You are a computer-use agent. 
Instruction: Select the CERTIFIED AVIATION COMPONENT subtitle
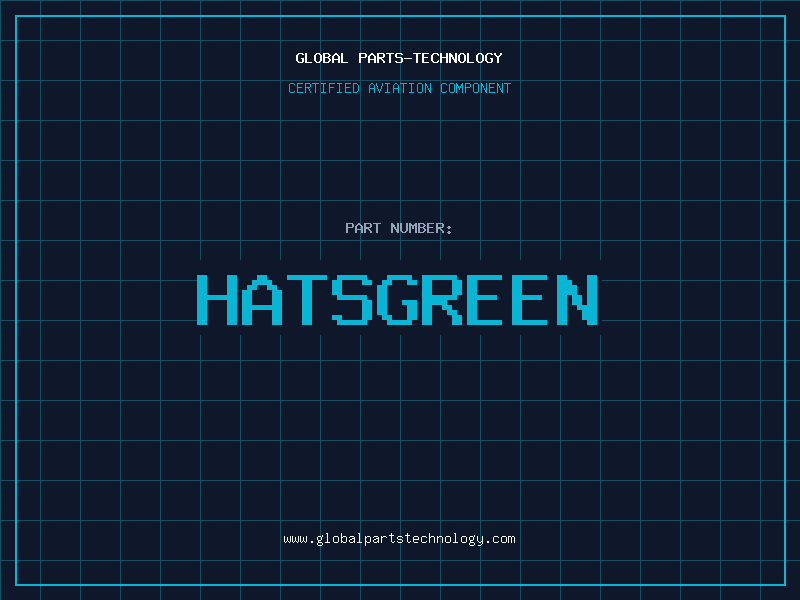coord(399,88)
